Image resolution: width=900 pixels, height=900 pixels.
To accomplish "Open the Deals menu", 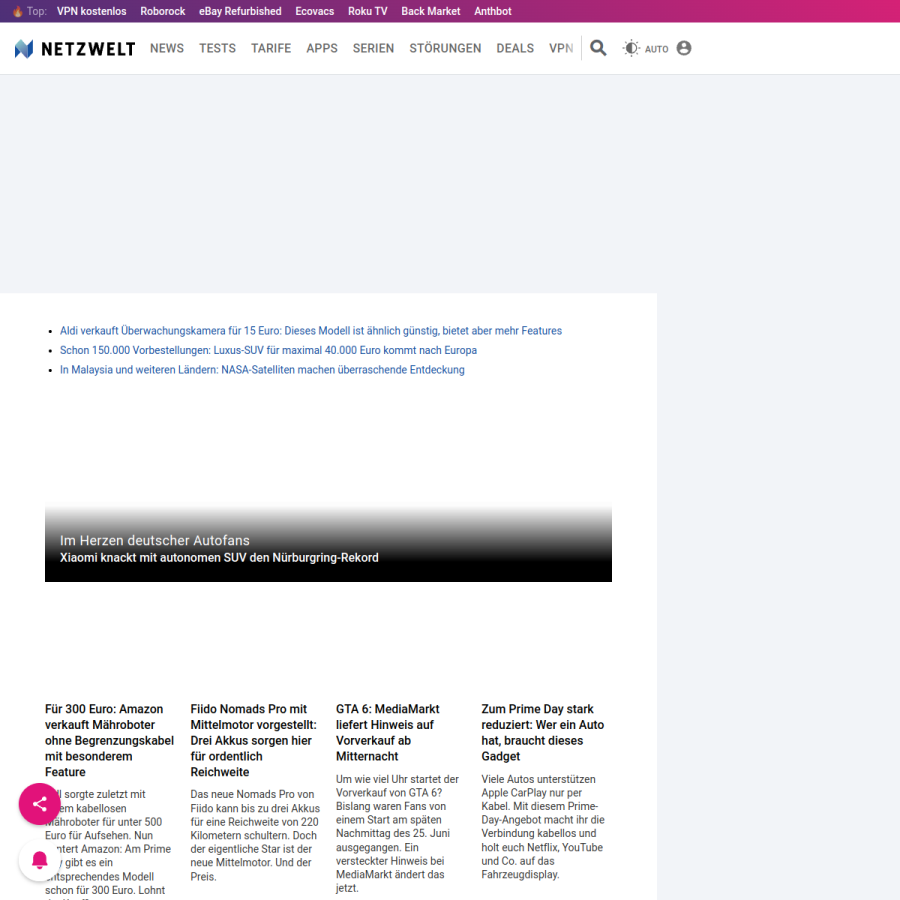I will 515,48.
